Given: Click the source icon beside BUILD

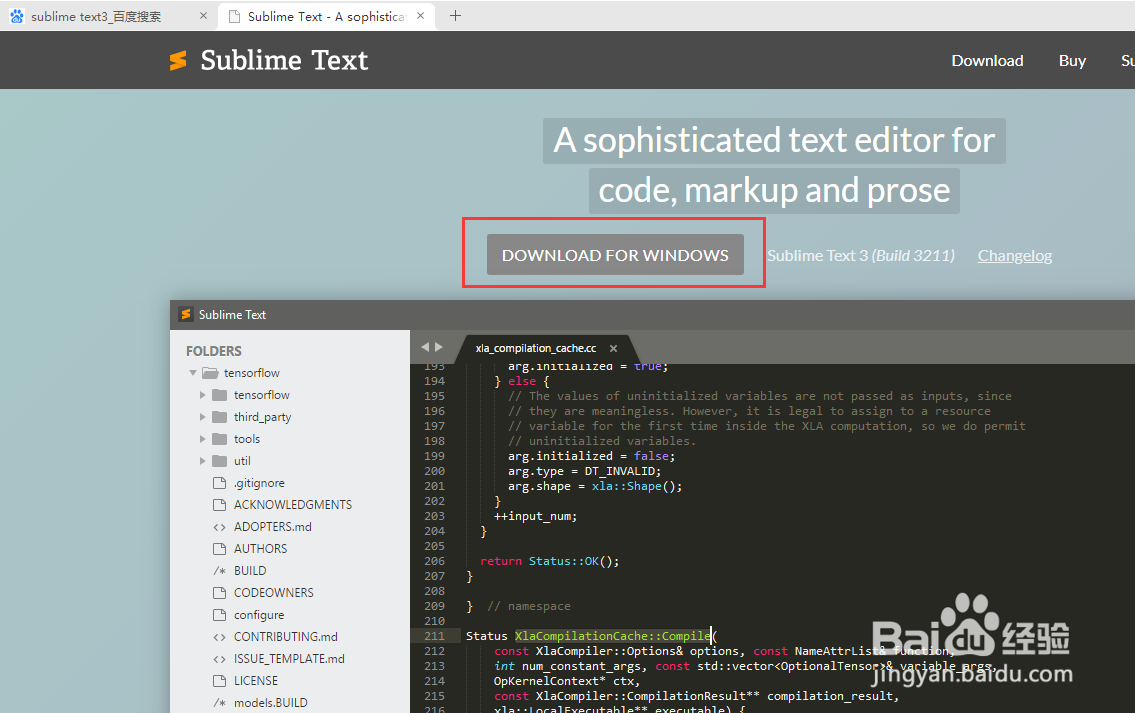Looking at the screenshot, I should pyautogui.click(x=219, y=570).
